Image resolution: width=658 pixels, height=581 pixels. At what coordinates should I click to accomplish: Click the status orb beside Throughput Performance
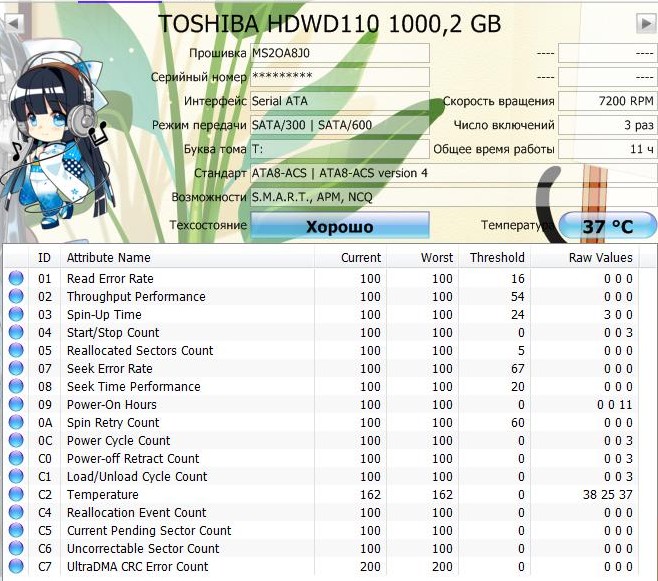[x=16, y=296]
